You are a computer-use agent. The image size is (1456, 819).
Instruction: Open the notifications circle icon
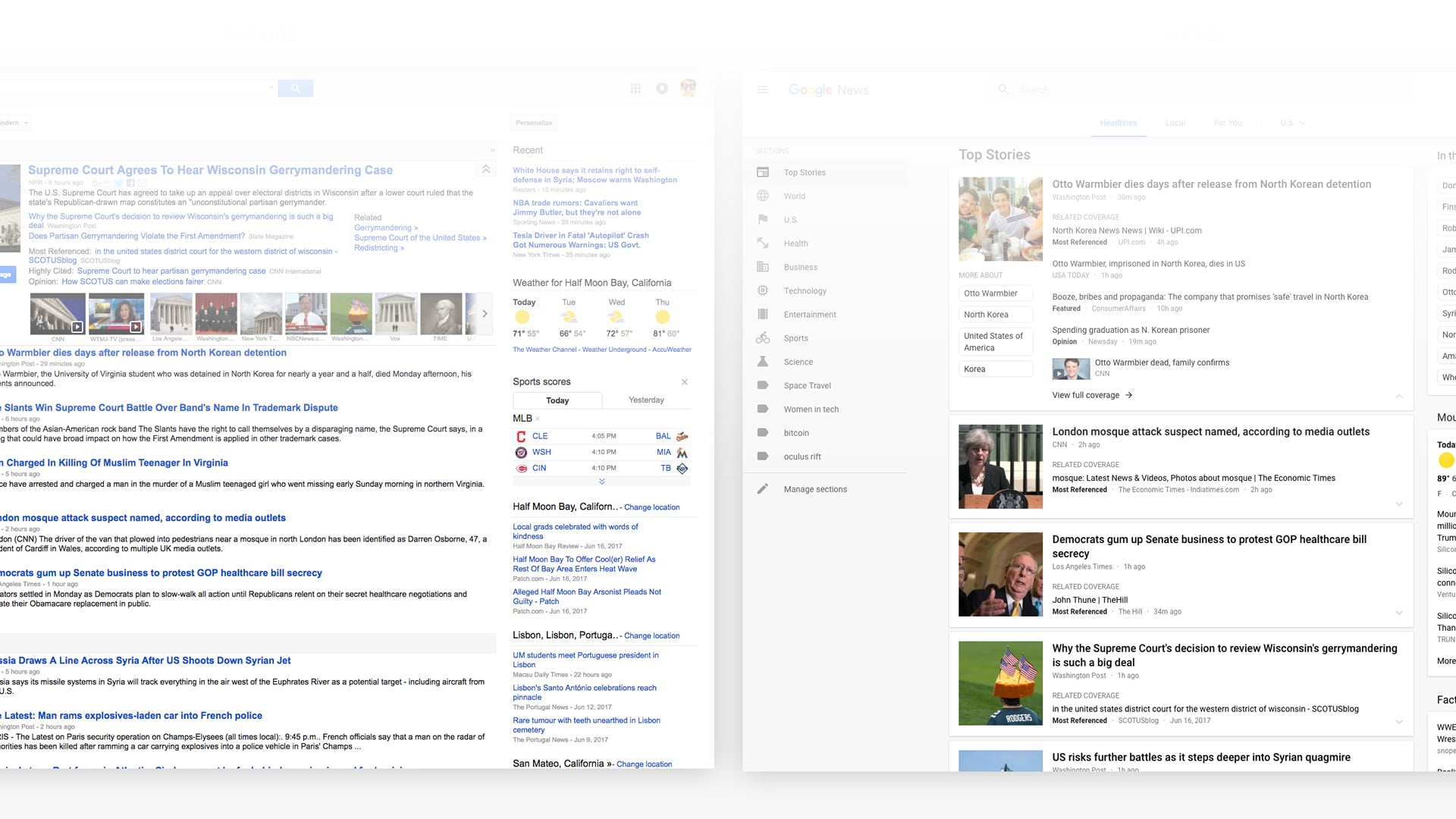662,88
